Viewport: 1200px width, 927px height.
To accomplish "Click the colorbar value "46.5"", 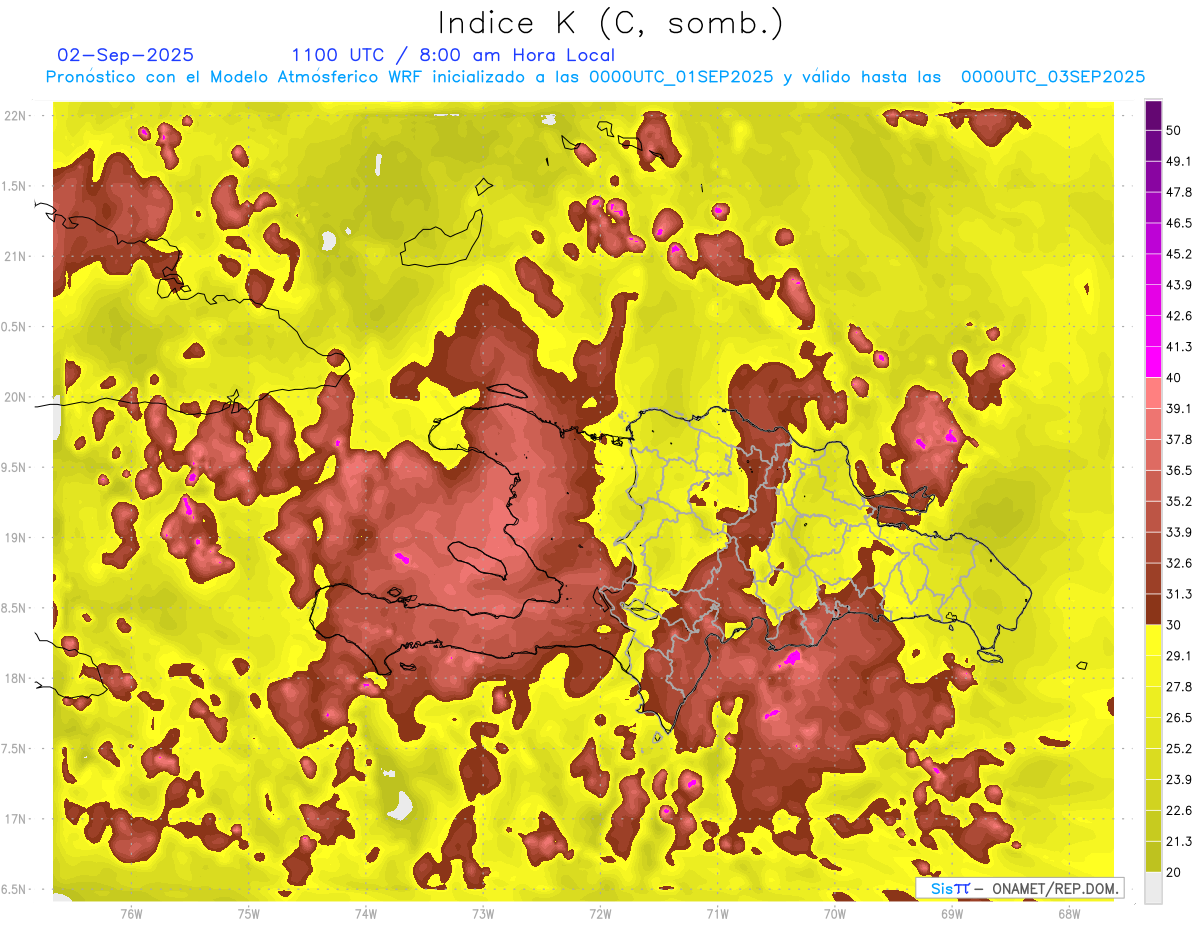I will pos(1178,223).
